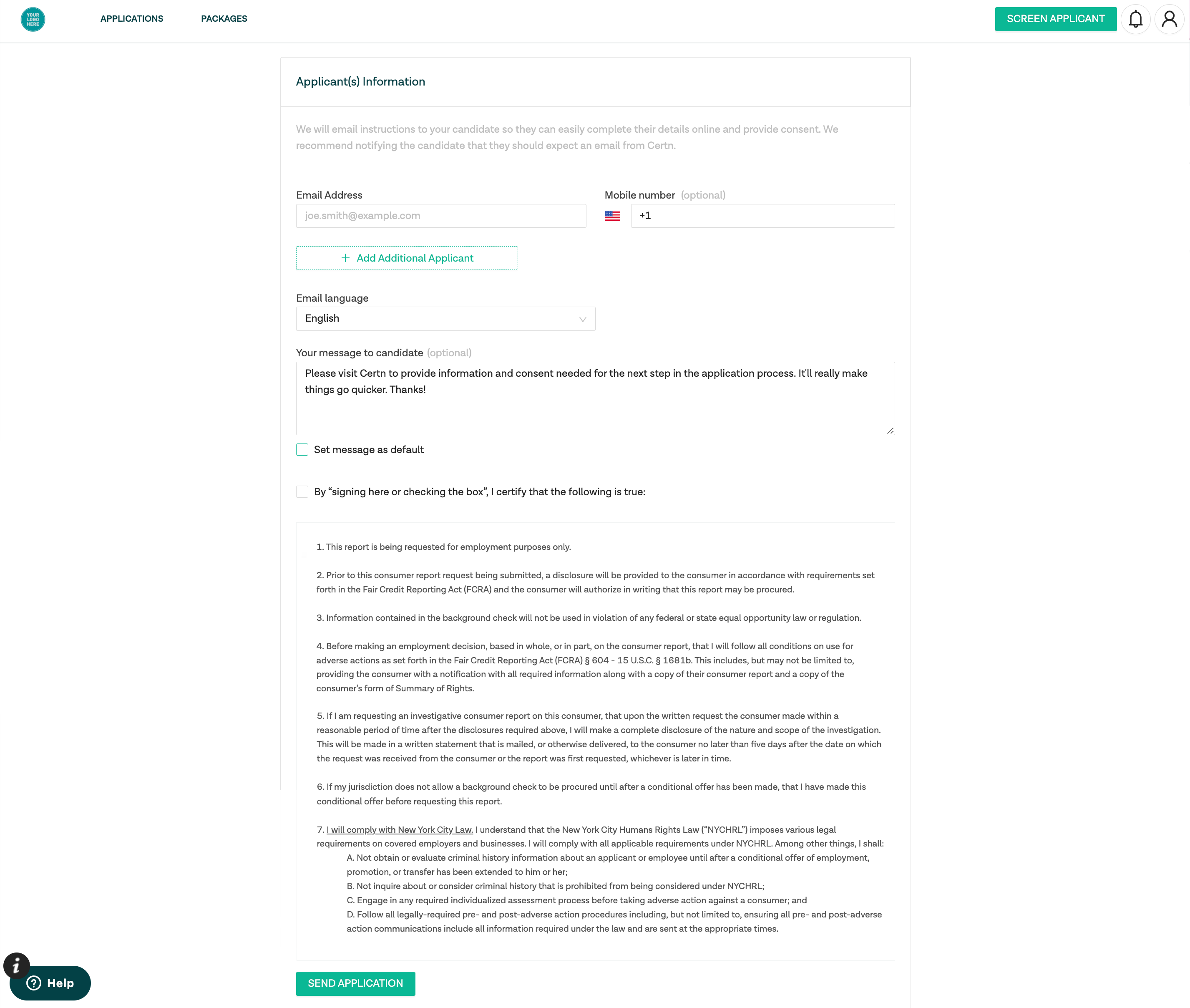
Task: Click the New York City Law link
Action: (399, 830)
